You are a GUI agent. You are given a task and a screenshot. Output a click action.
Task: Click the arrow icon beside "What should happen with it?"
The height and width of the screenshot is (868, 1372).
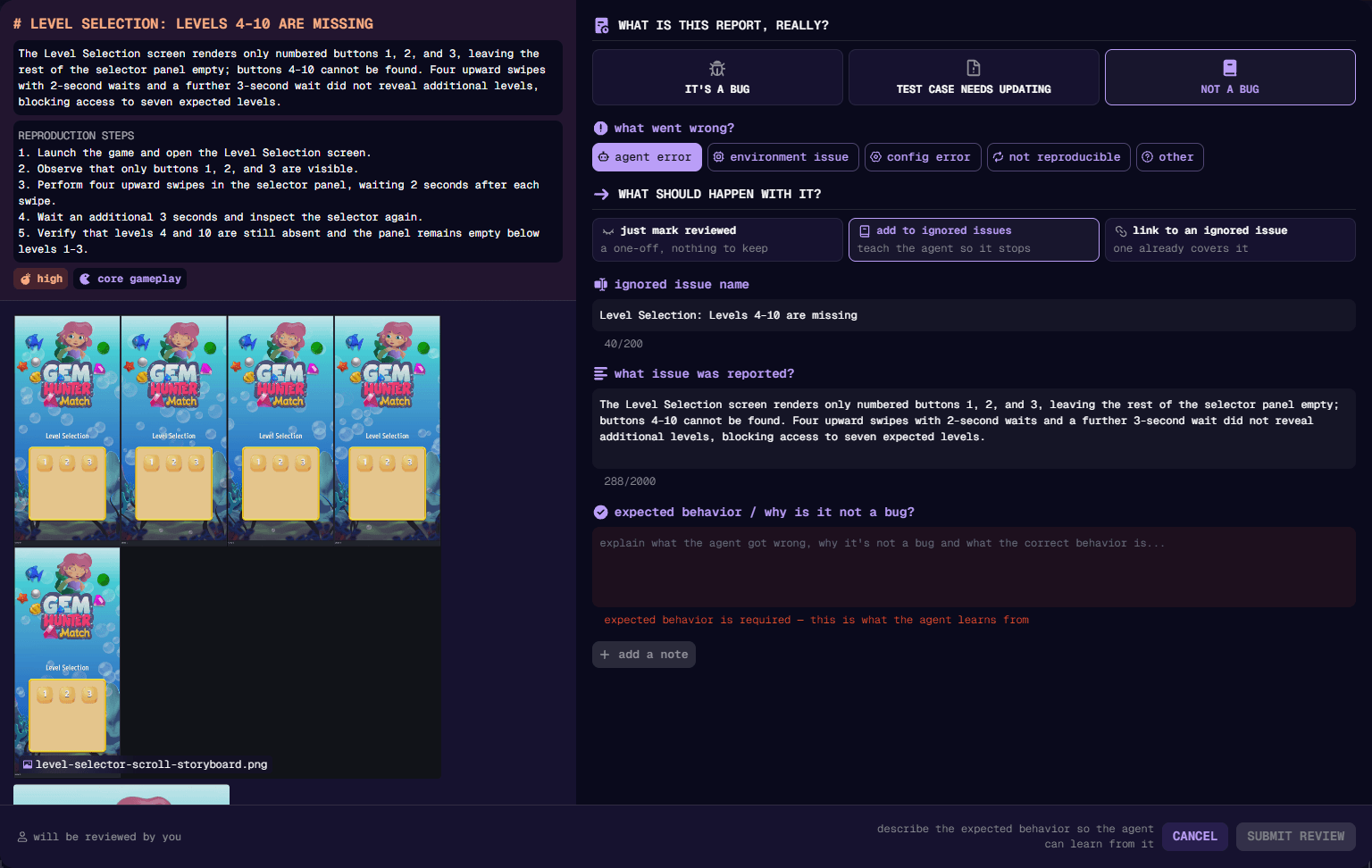[602, 194]
